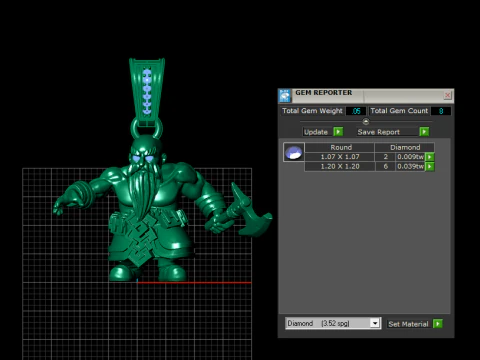Click the green arrow next to Set Material
The width and height of the screenshot is (480, 360).
coord(438,323)
